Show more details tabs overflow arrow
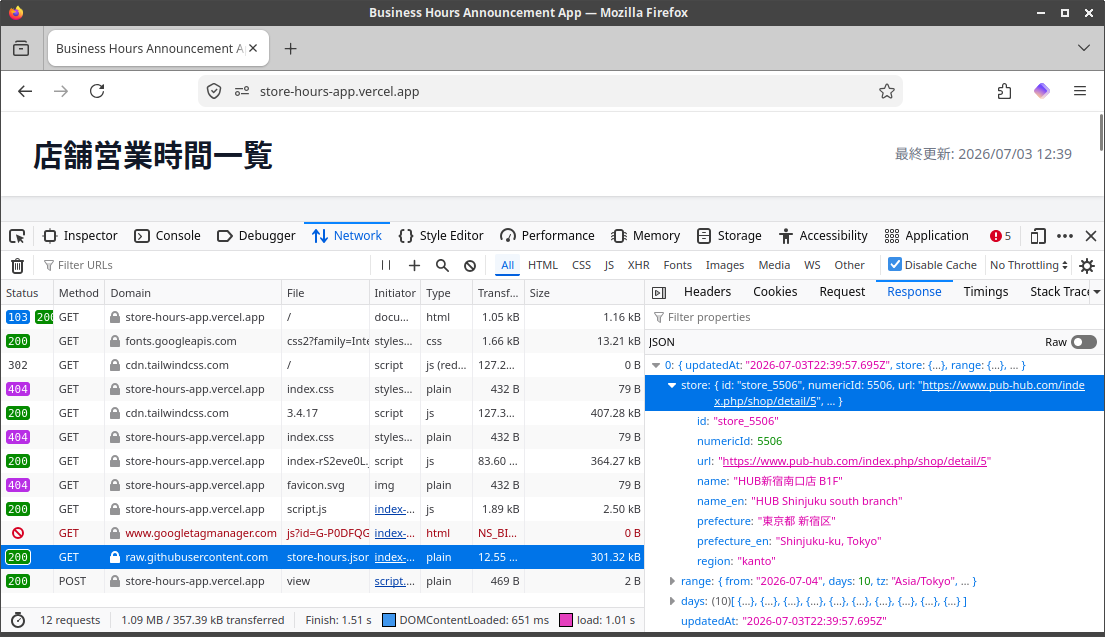The image size is (1105, 637). 1097,292
